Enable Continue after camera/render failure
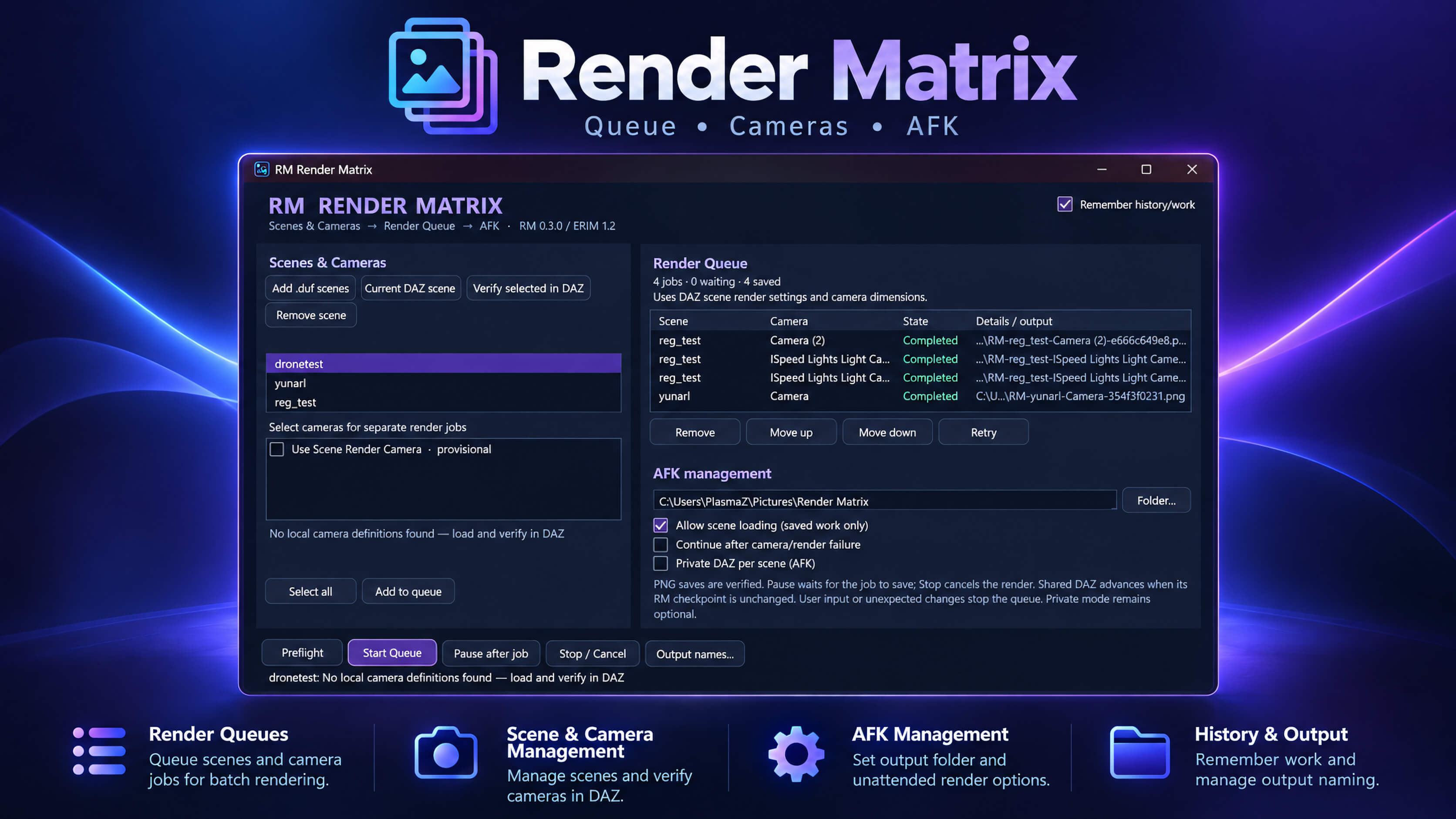Screen dimensions: 1456x819 click(661, 544)
